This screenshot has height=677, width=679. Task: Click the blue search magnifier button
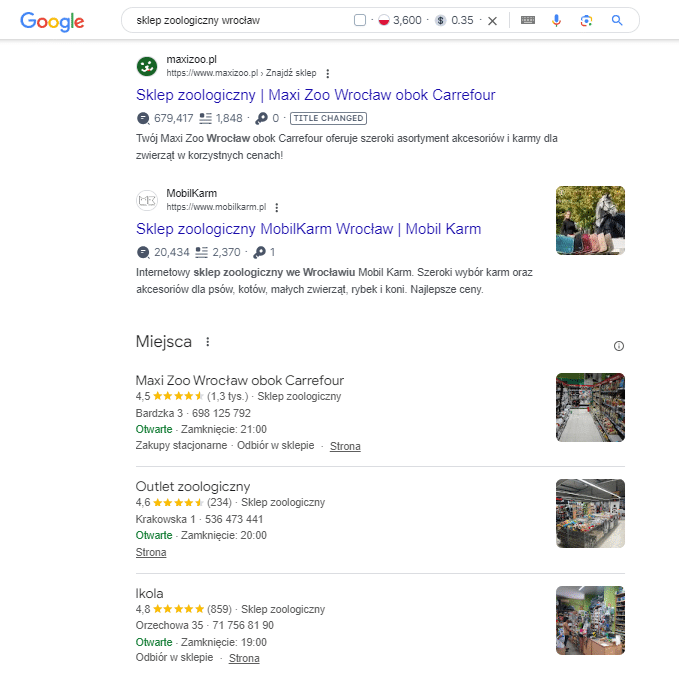(x=617, y=20)
